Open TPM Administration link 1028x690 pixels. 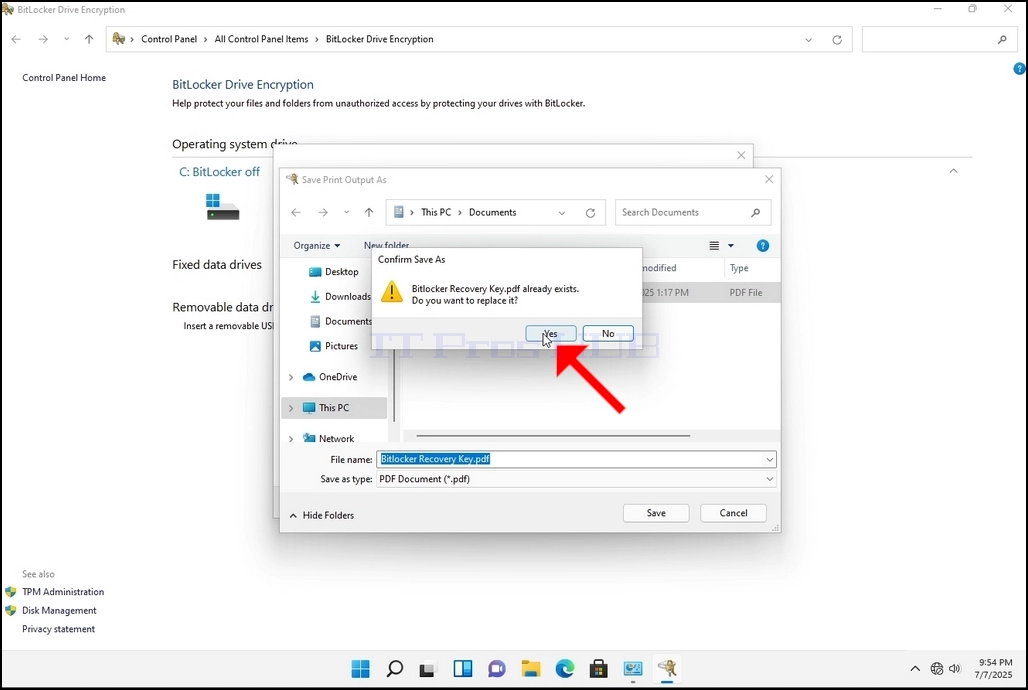tap(63, 592)
